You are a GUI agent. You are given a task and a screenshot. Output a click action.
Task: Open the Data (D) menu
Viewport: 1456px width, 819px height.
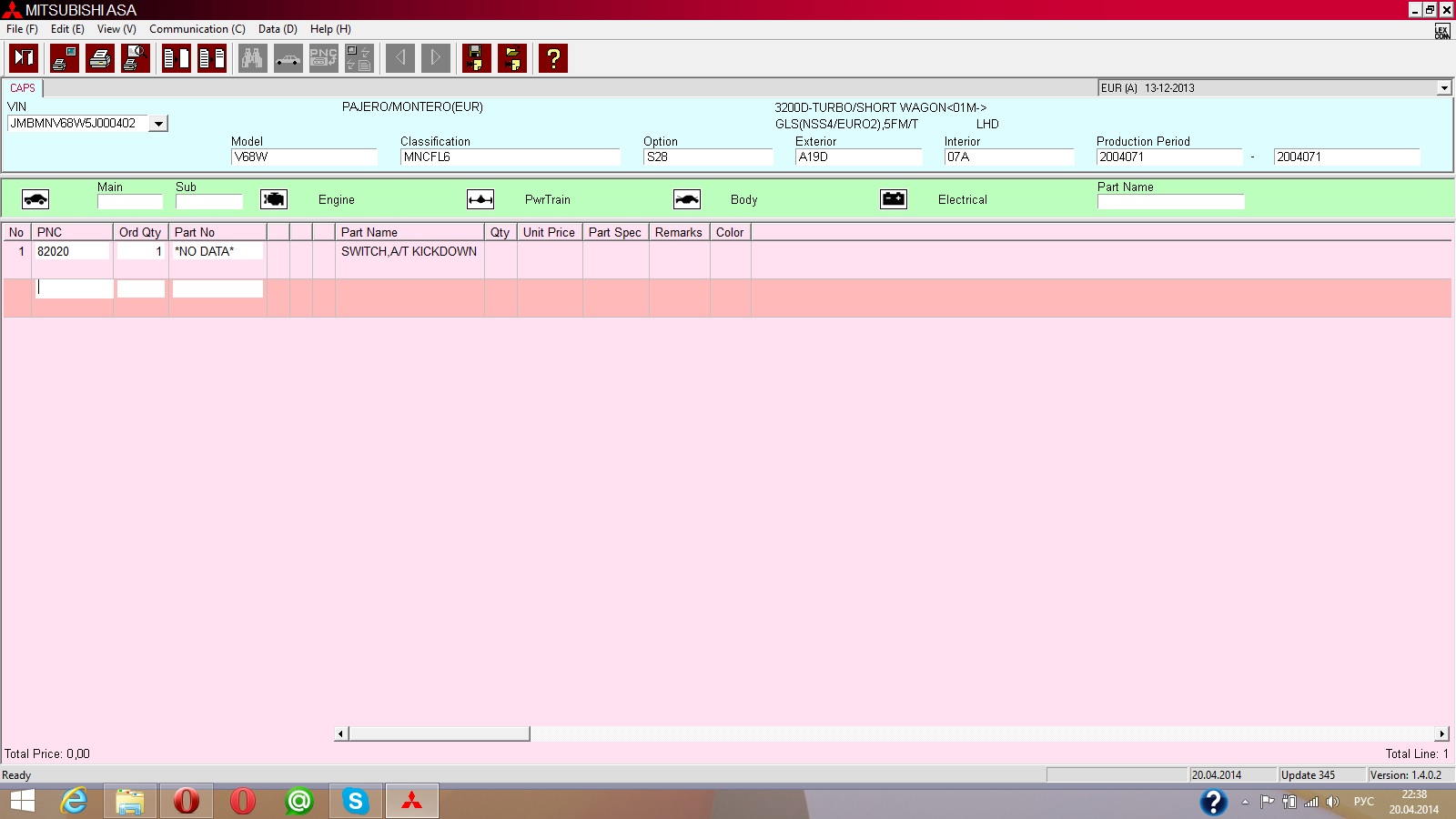[x=278, y=29]
